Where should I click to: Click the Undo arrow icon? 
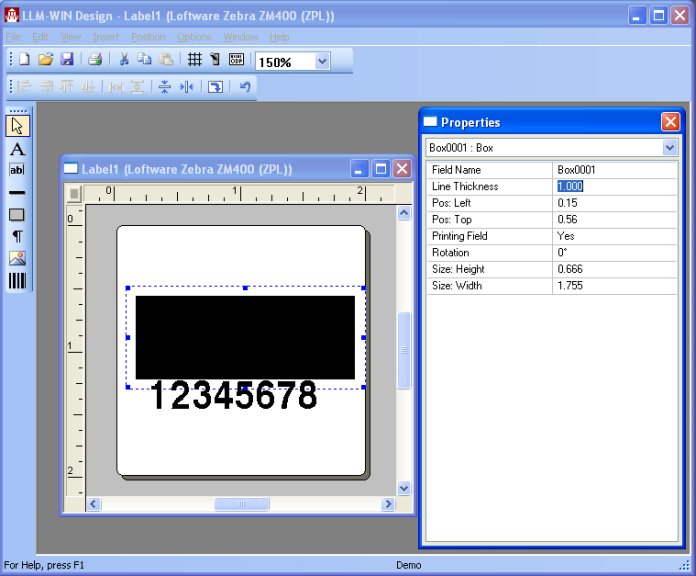click(x=245, y=87)
